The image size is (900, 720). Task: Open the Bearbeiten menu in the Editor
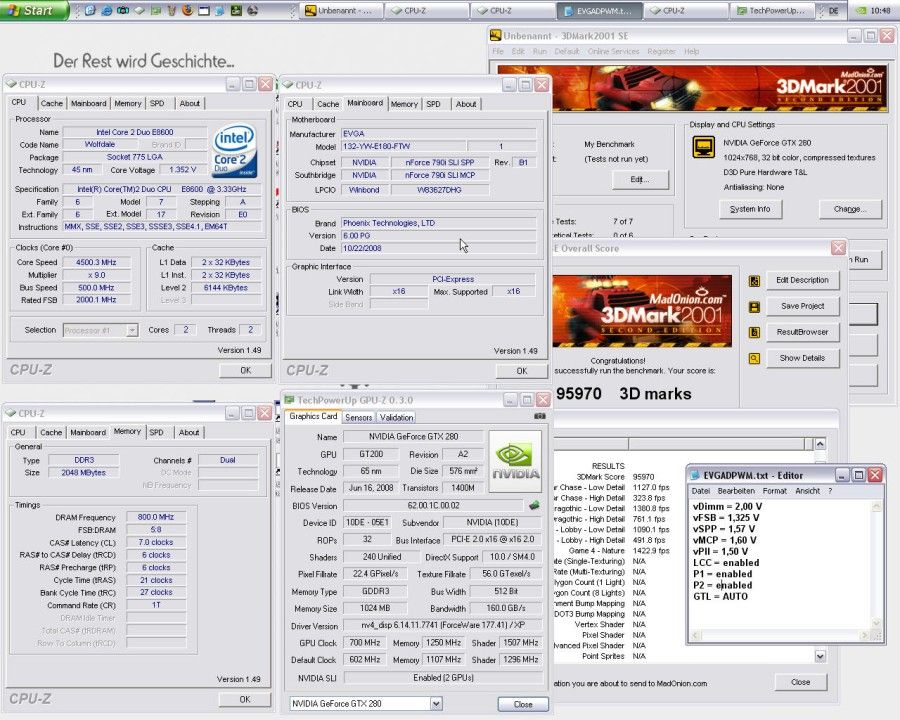click(736, 491)
